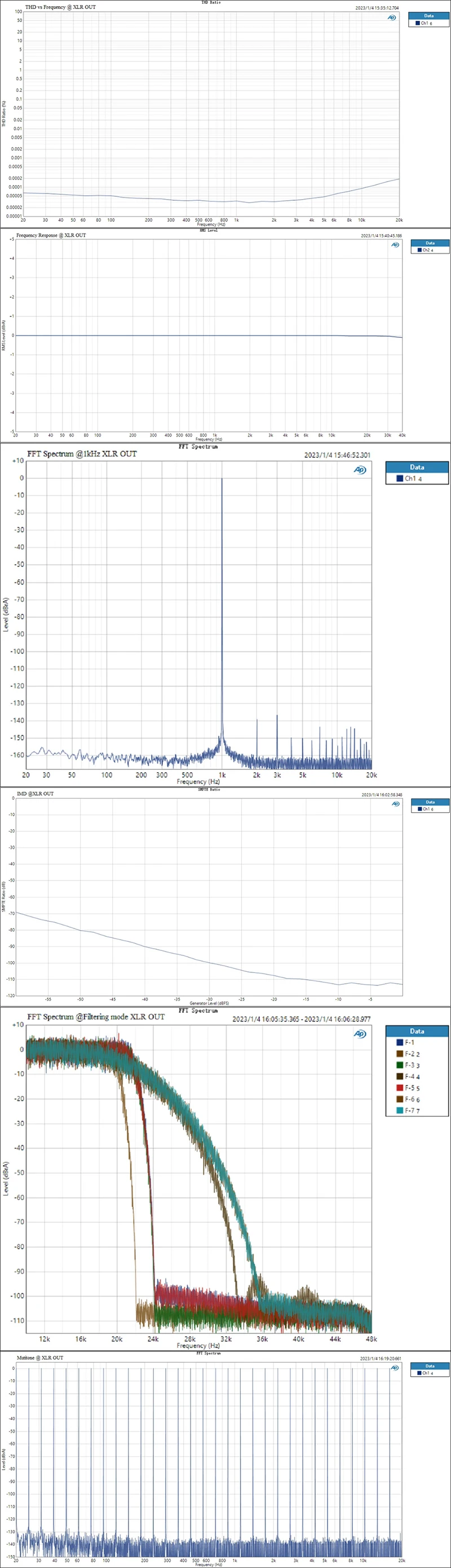
Task: Select the F-6 legend item
Action: (408, 1099)
